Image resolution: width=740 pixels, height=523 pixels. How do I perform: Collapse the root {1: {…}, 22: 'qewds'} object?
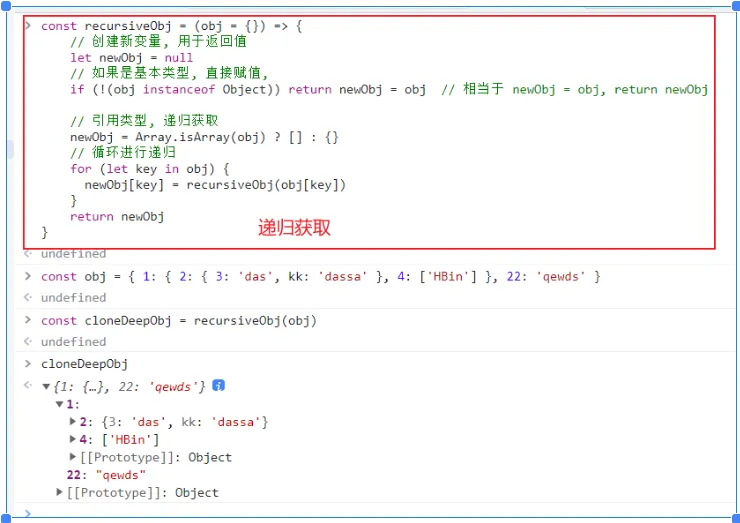tap(46, 386)
